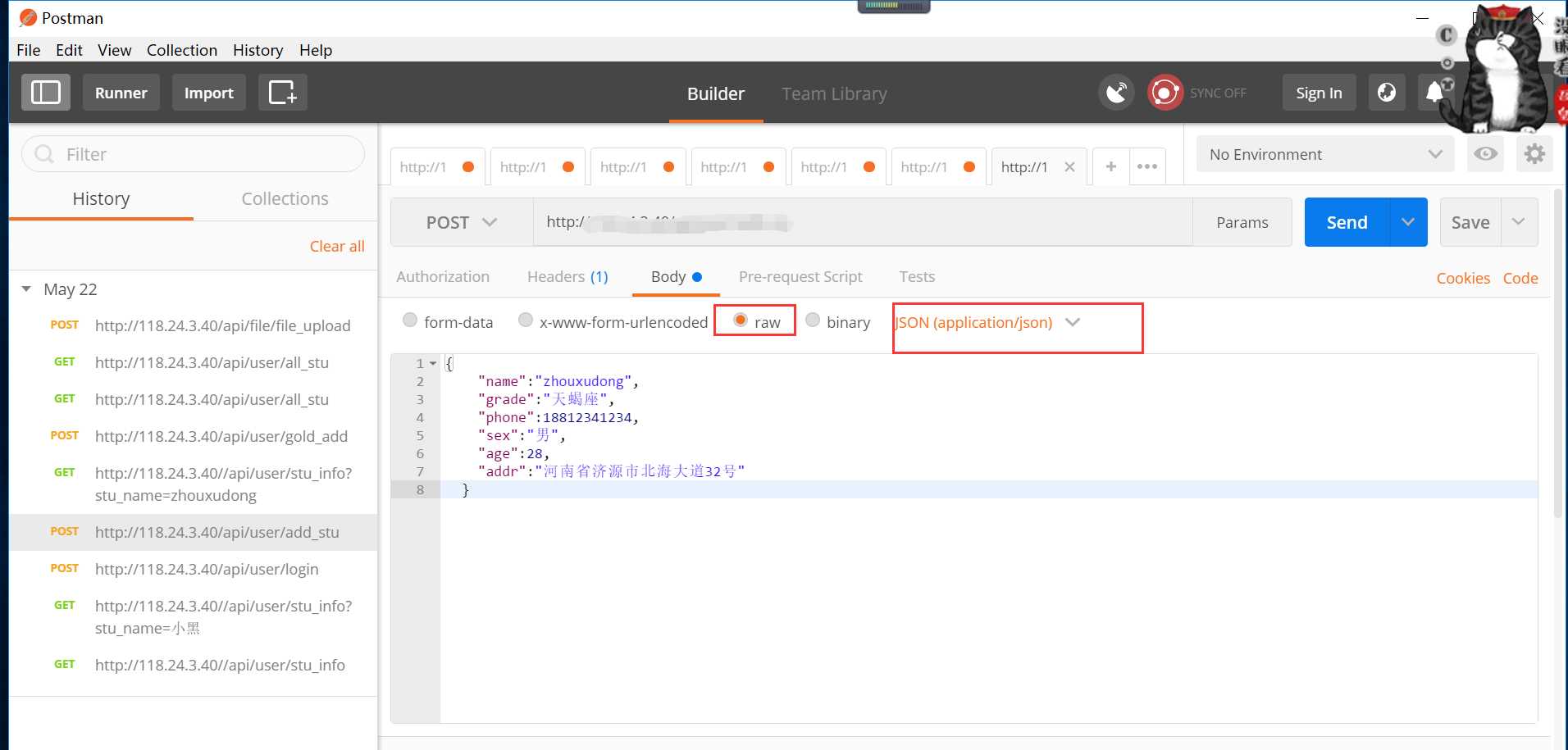
Task: Close the active http://1 tab
Action: pos(1069,167)
